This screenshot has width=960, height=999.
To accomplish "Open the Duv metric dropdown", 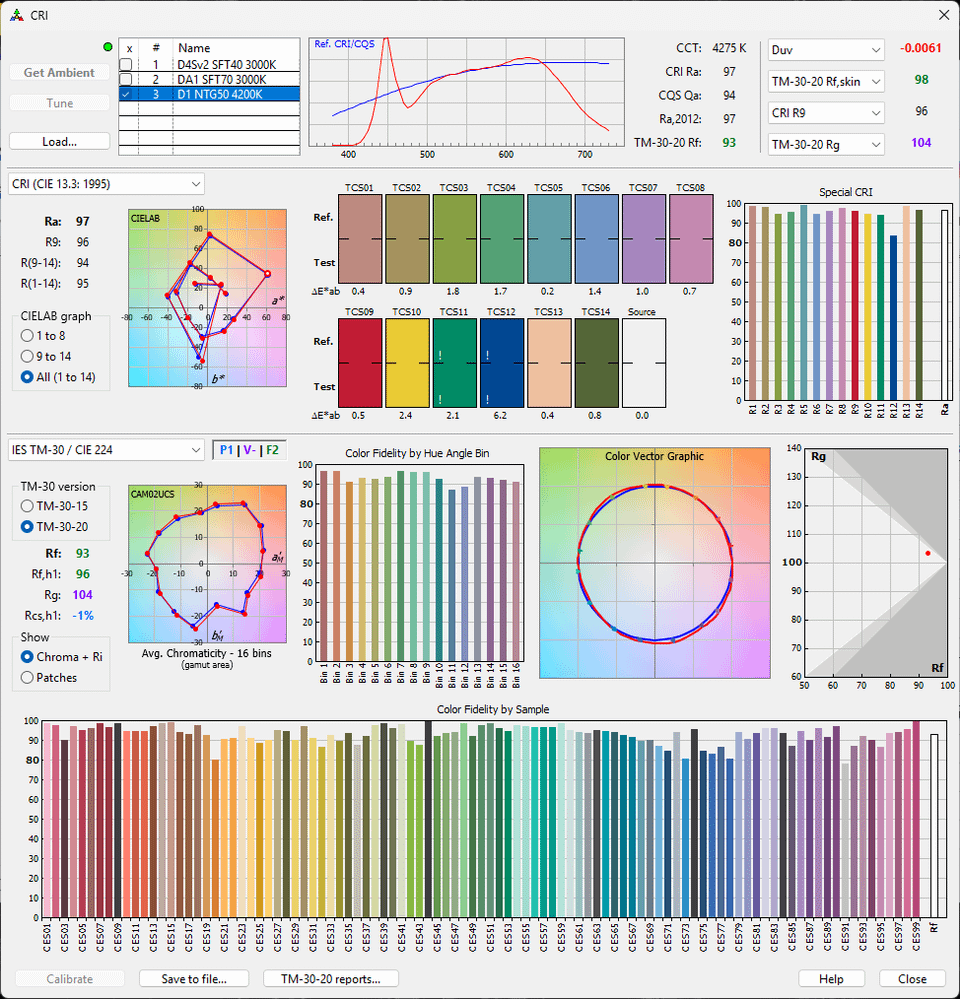I will 826,50.
